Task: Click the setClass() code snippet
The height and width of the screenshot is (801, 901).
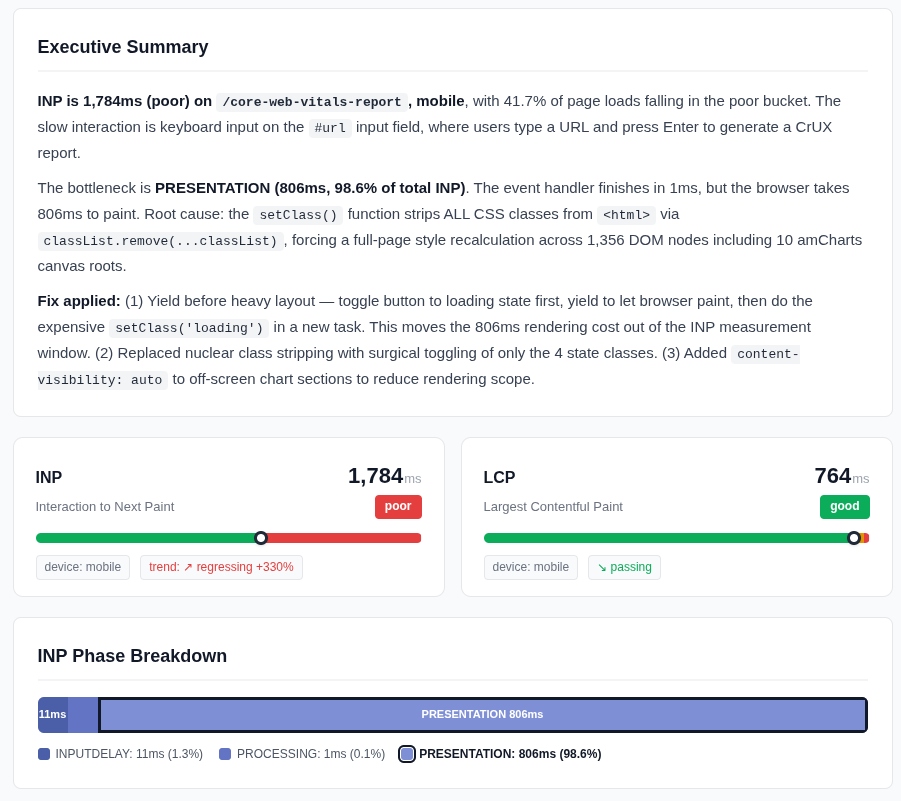Action: click(x=298, y=215)
